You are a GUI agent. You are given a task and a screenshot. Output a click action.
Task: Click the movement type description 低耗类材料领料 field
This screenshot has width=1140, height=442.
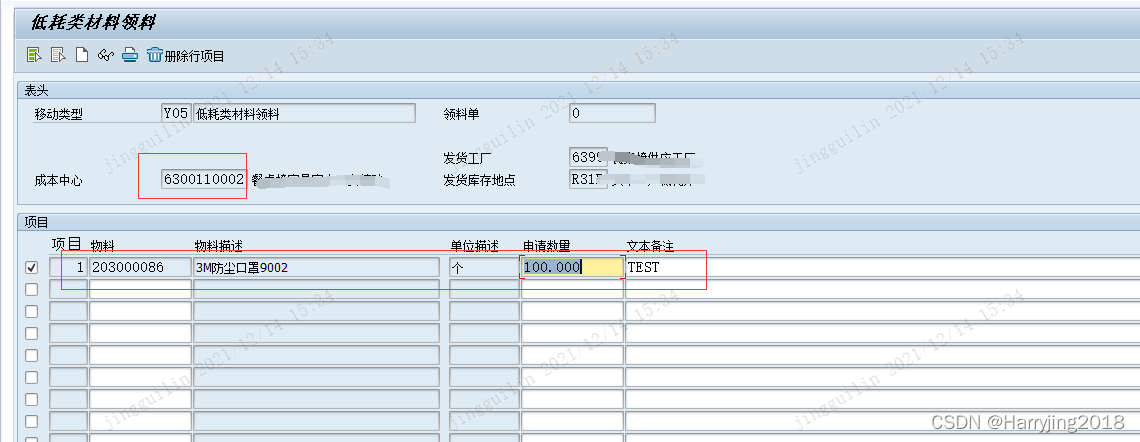point(305,113)
